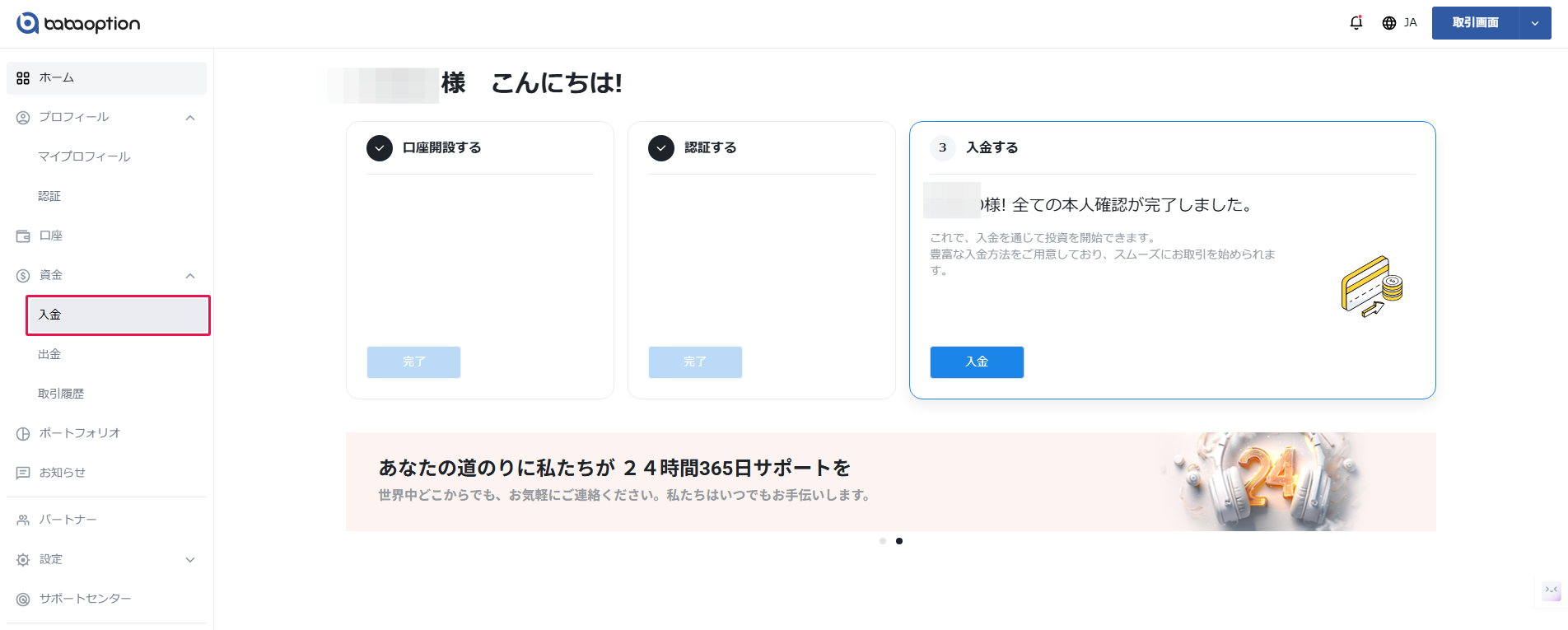Viewport: 1568px width, 630px height.
Task: Click the サポートセンター icon
Action: pos(23,600)
